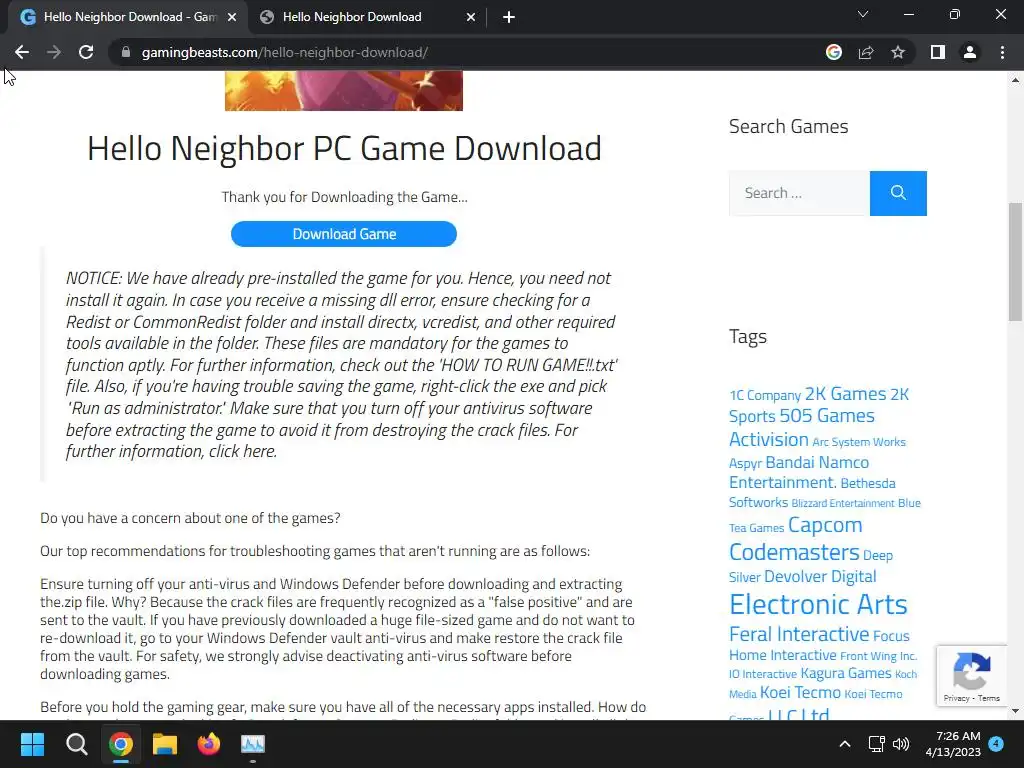This screenshot has width=1024, height=768.
Task: Open clock showing 7:26 AM
Action: tap(953, 744)
